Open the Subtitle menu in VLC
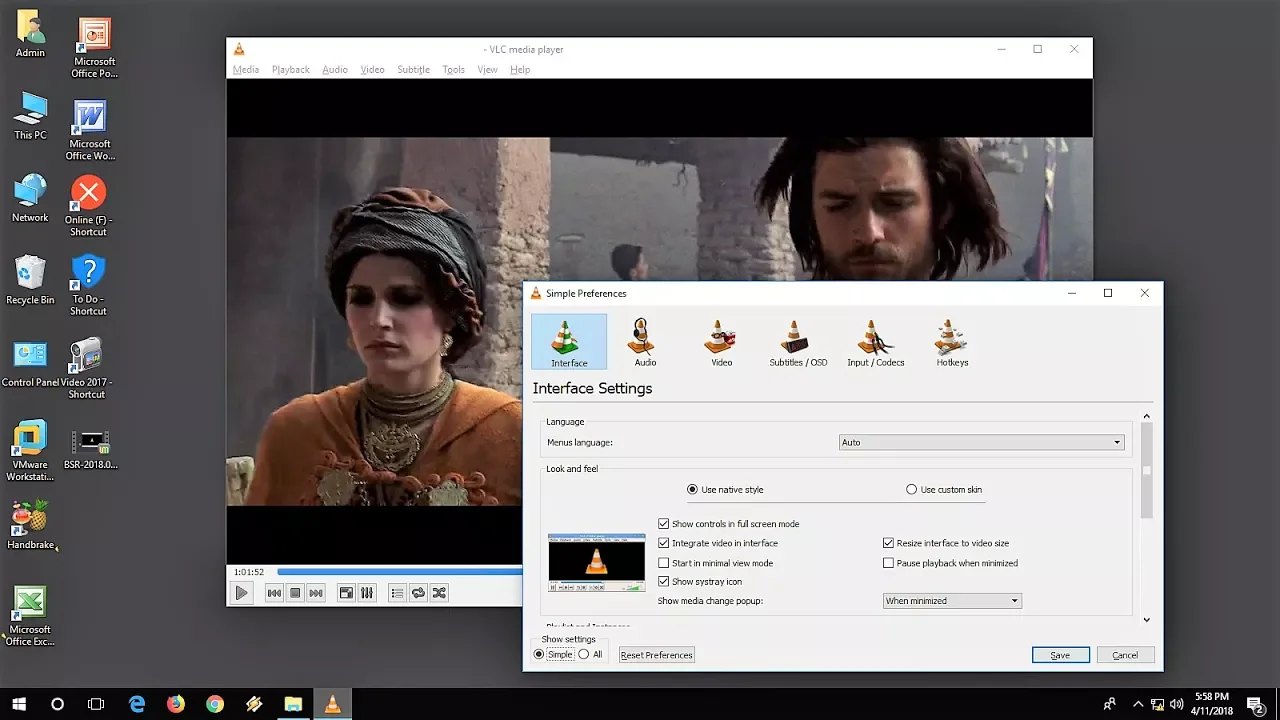Screen dimensions: 1280x720 [x=413, y=70]
